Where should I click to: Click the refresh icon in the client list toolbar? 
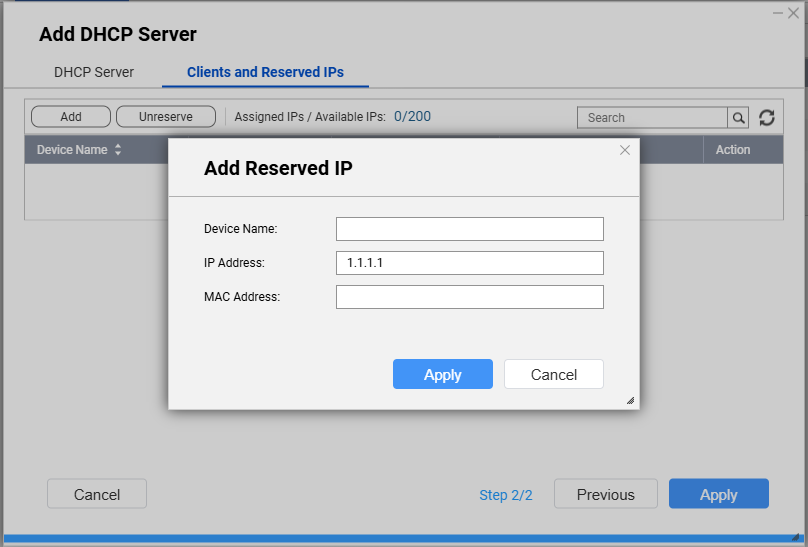click(x=767, y=118)
